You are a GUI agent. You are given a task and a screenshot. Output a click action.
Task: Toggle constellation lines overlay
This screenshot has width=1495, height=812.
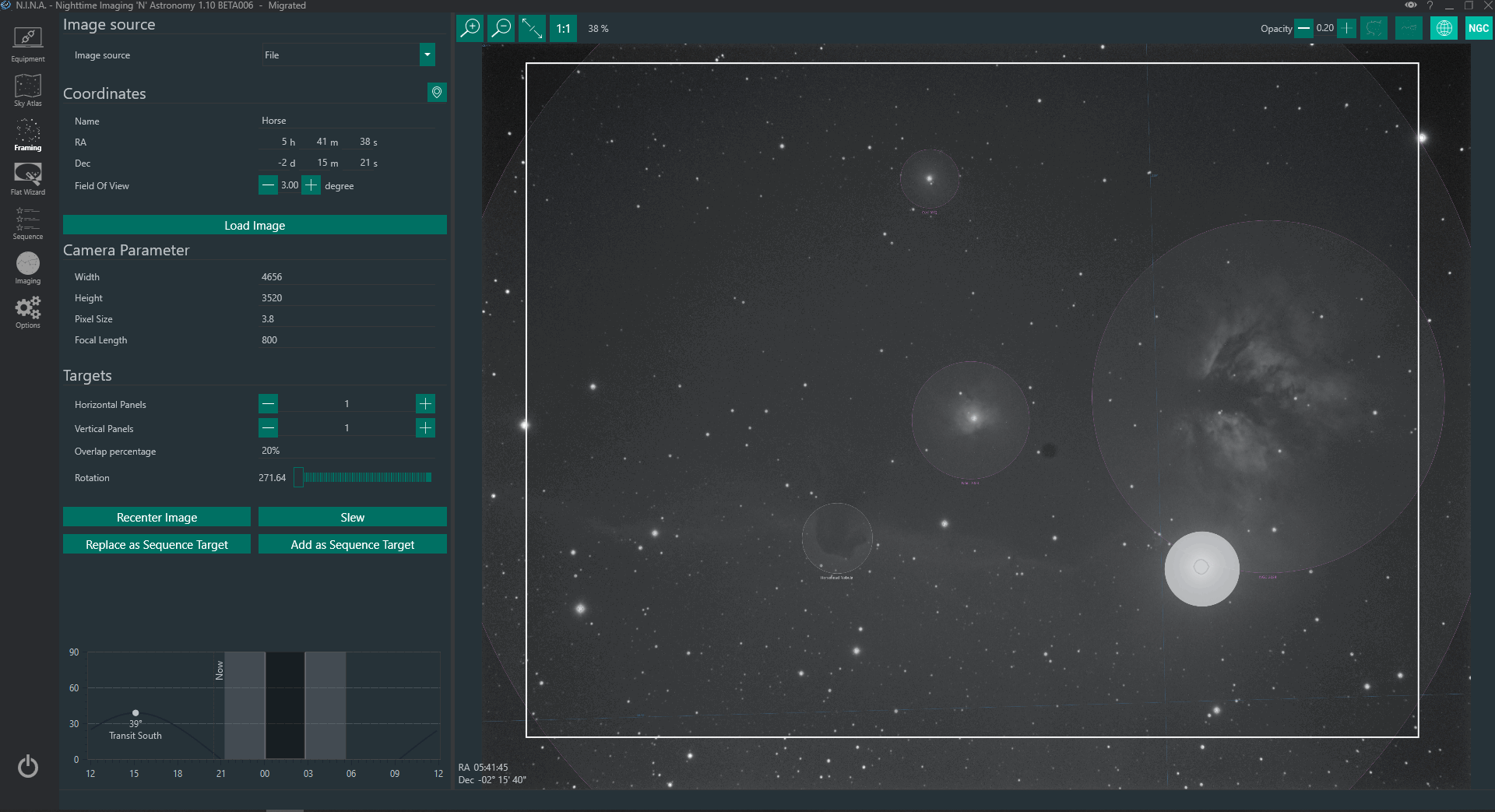pos(1409,29)
